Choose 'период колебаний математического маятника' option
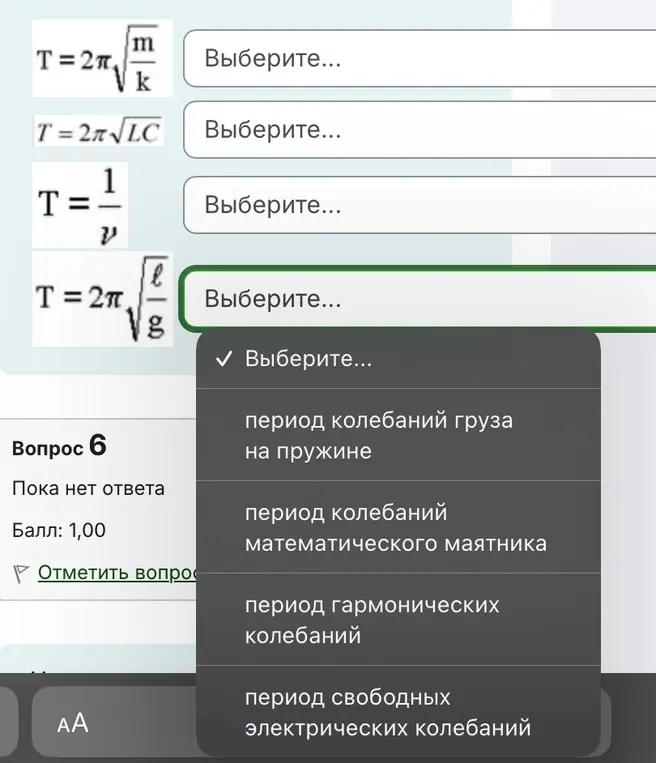The height and width of the screenshot is (763, 656). tap(398, 527)
